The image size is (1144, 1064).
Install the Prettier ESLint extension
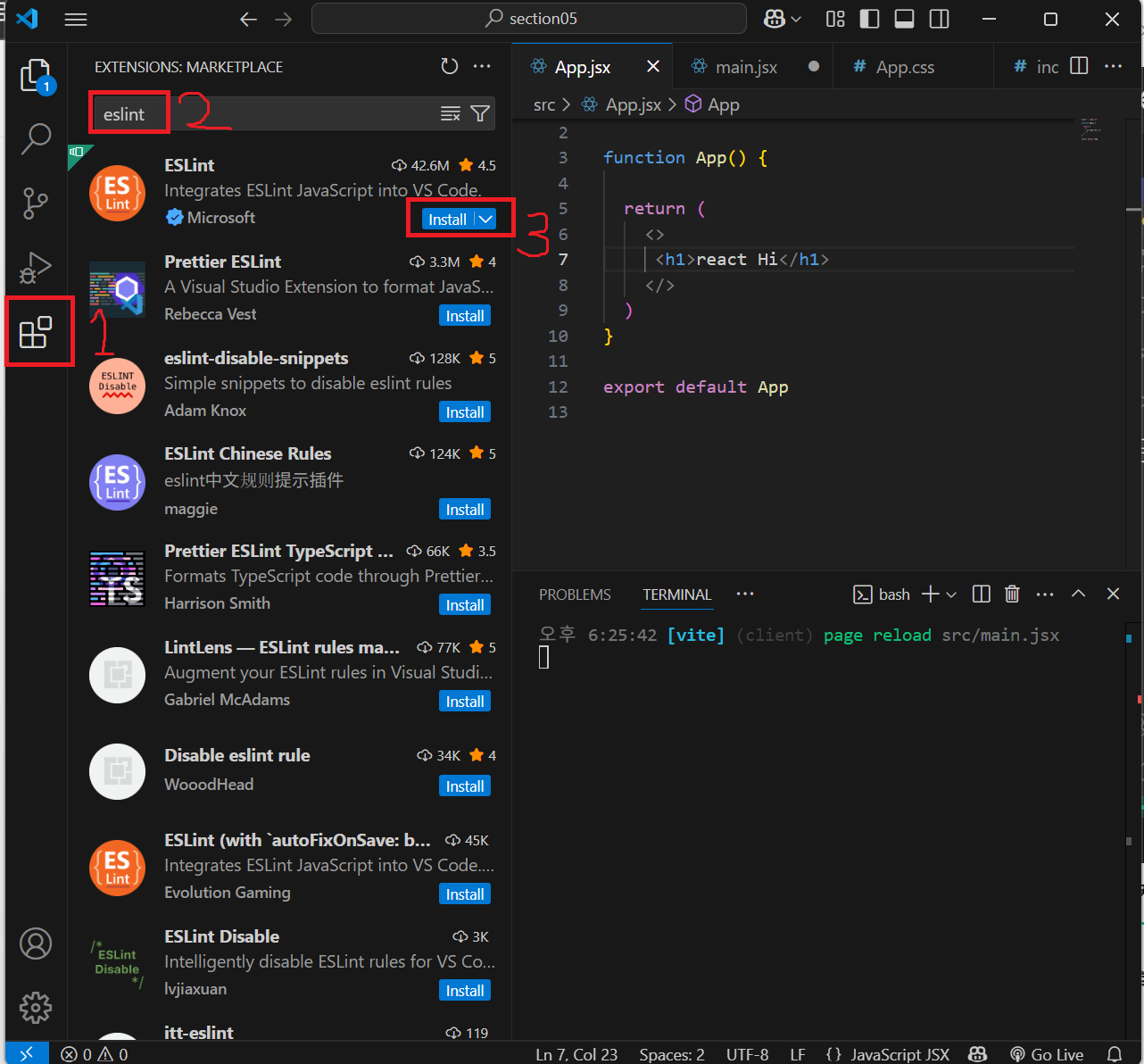(x=465, y=316)
